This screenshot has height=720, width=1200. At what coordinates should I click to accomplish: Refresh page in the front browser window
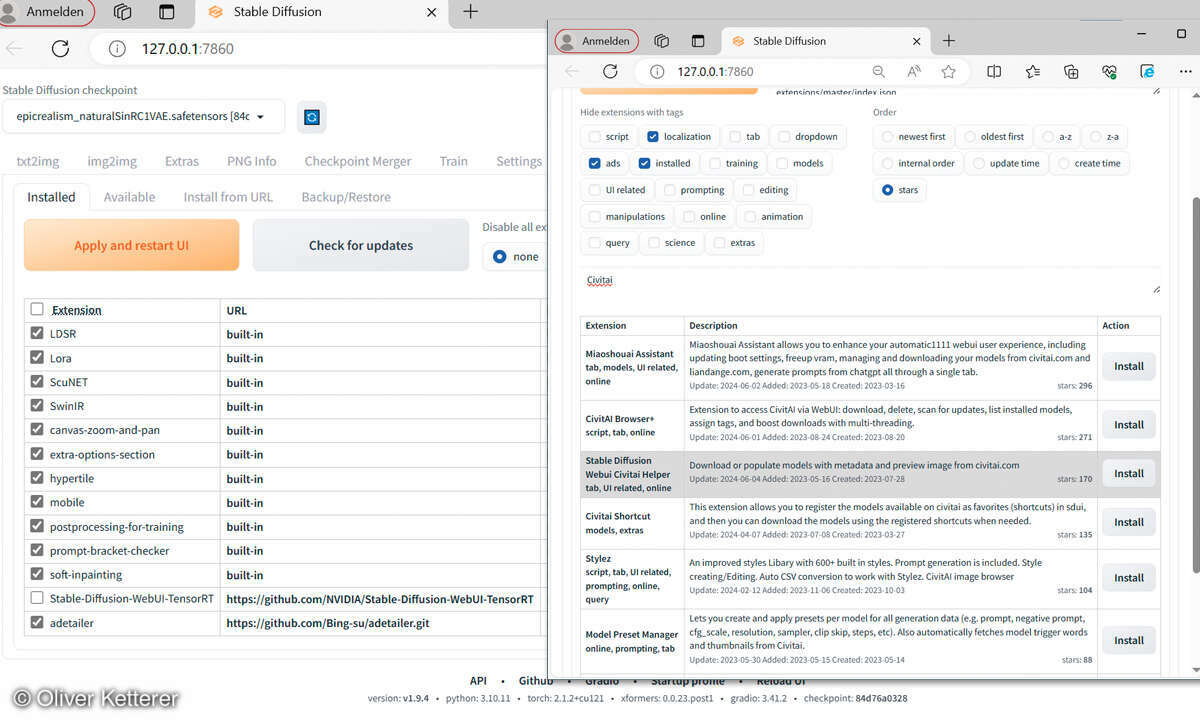click(610, 72)
